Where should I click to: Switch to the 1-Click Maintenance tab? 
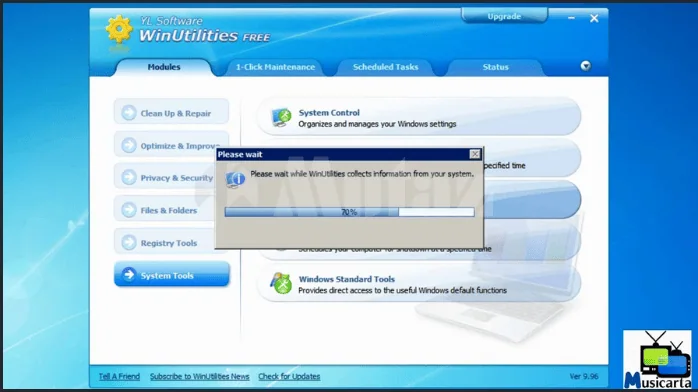tap(275, 67)
